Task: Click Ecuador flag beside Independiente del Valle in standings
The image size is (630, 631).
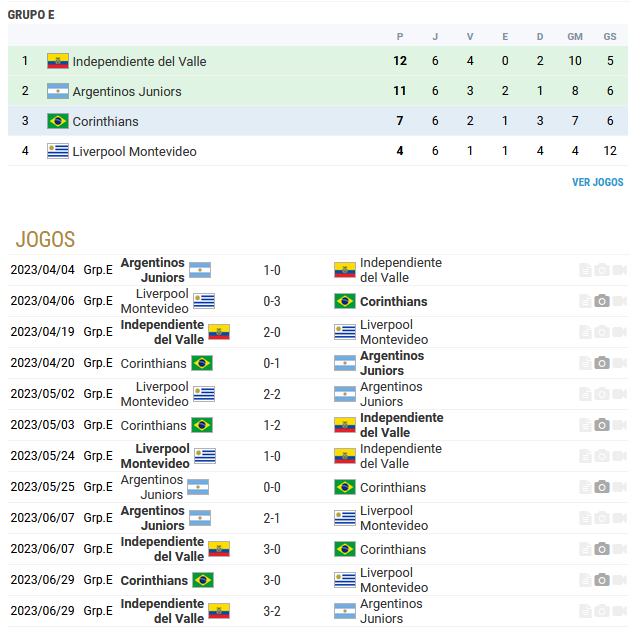Action: (58, 61)
